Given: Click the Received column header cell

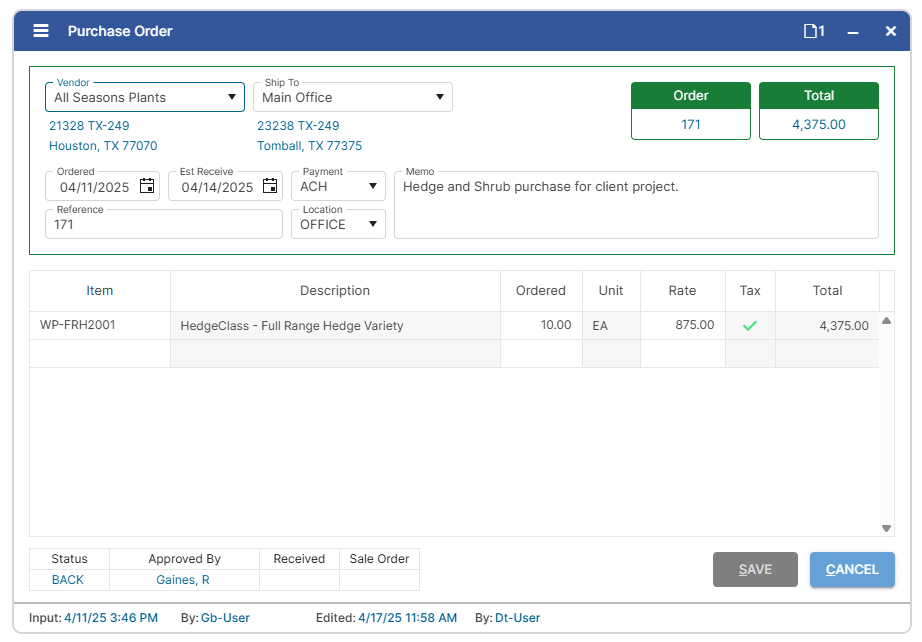Looking at the screenshot, I should (298, 558).
